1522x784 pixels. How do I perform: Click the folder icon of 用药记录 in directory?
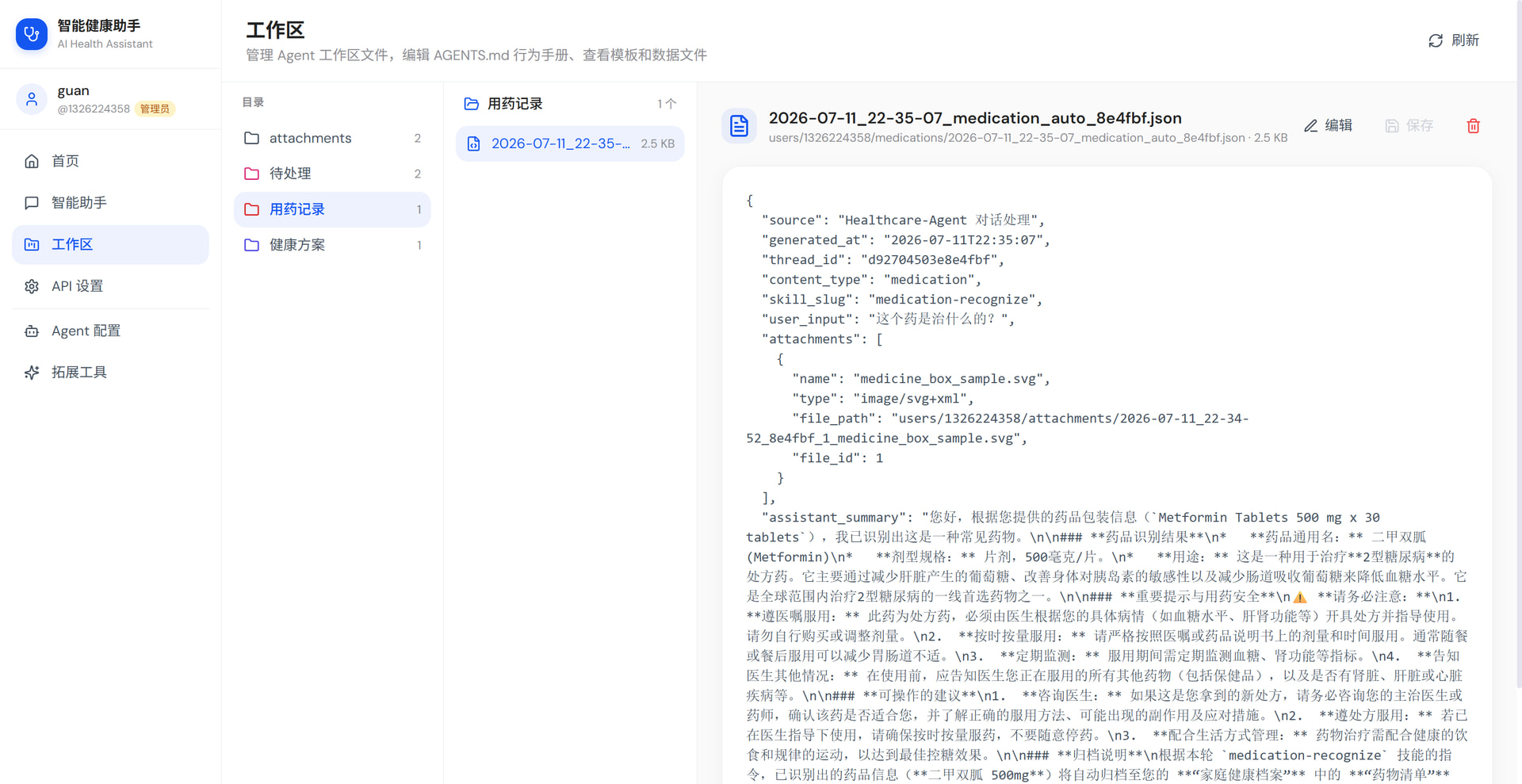click(x=251, y=209)
